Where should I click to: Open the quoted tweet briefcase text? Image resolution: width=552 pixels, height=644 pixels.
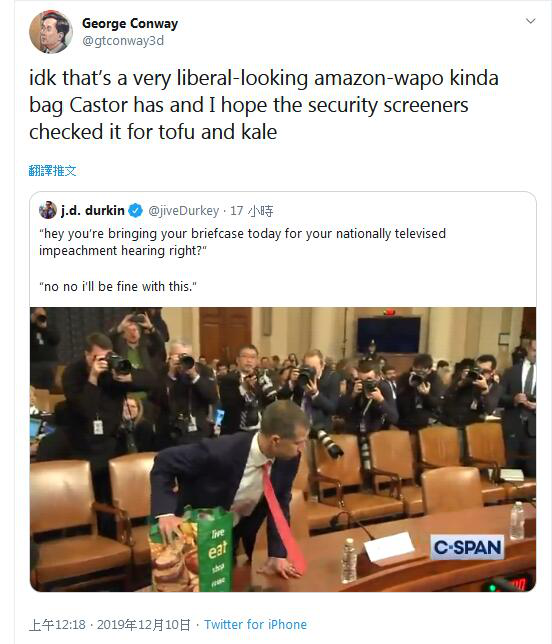242,242
